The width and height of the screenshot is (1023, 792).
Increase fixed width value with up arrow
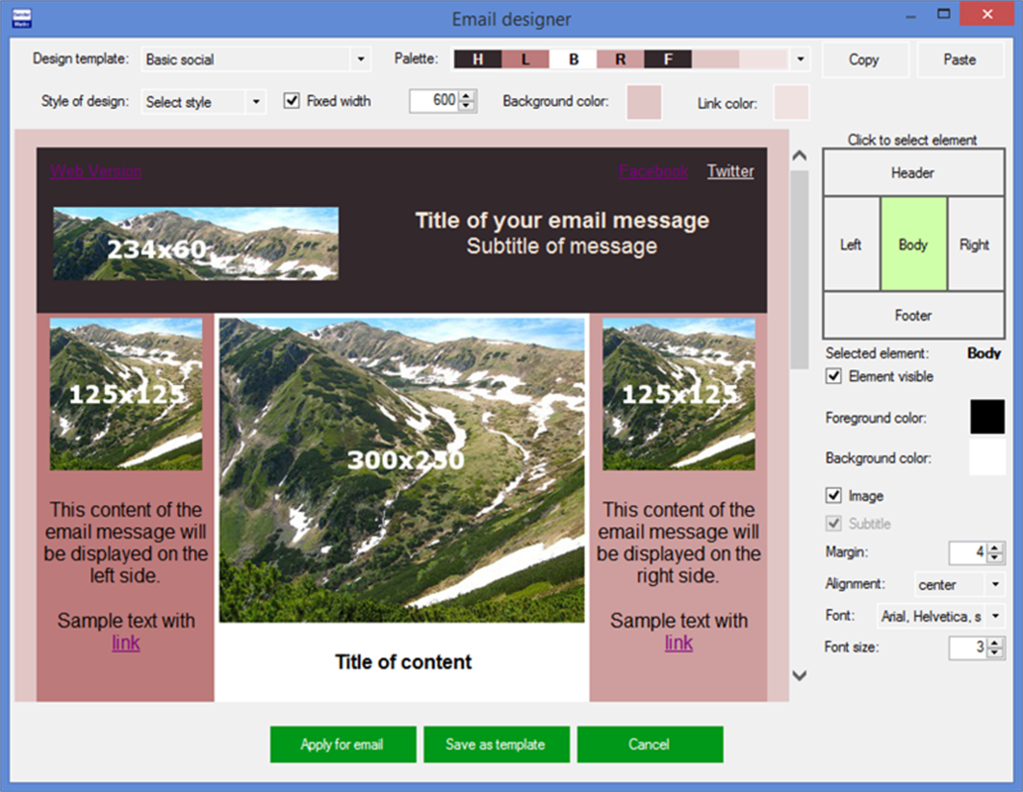click(467, 96)
